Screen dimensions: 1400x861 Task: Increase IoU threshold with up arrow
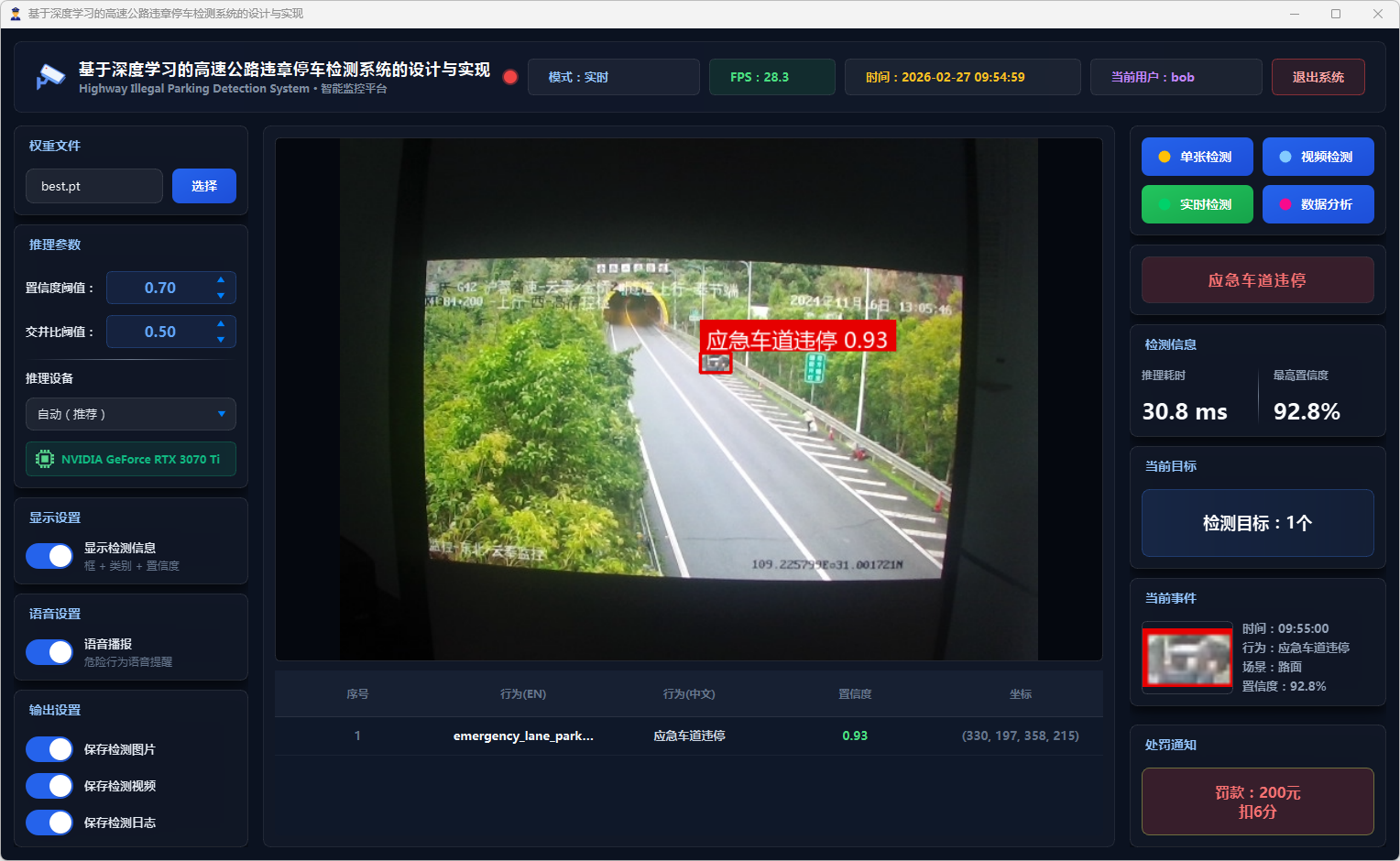click(x=221, y=323)
